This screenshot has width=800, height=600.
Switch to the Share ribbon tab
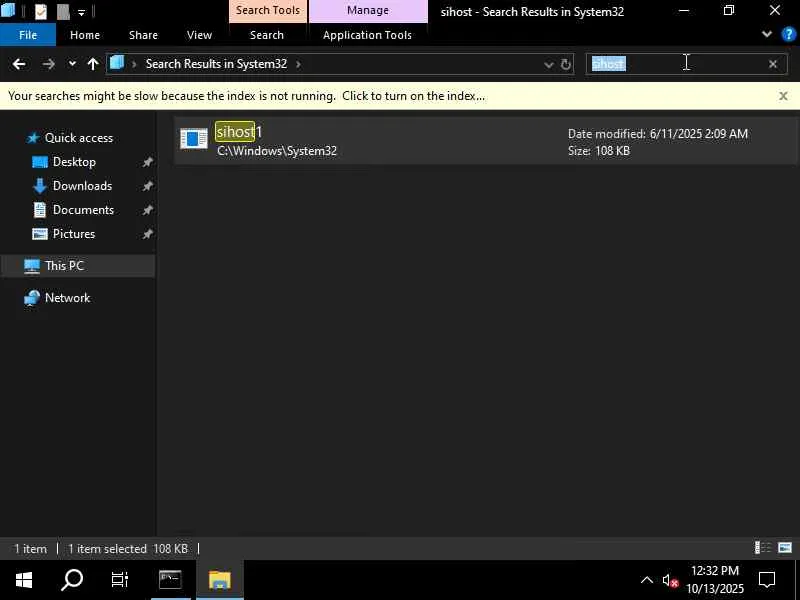(x=143, y=35)
